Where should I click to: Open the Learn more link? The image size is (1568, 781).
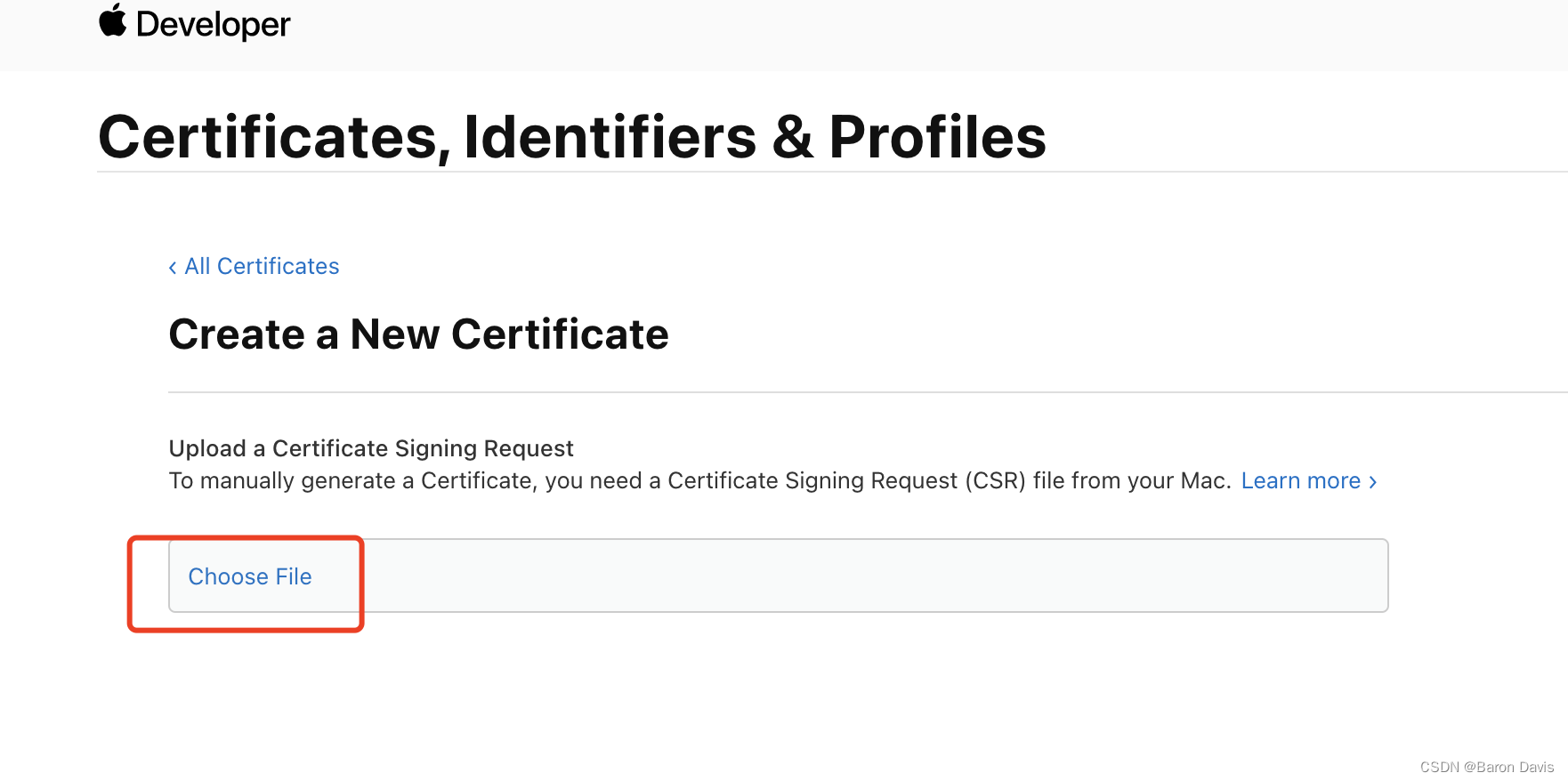point(1300,480)
